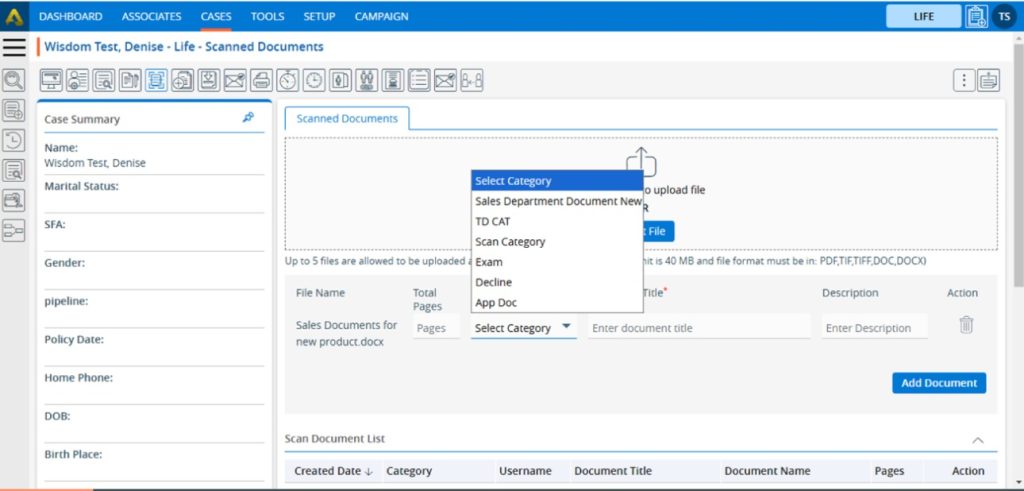Open the CASES menu in the top navigation

[216, 16]
